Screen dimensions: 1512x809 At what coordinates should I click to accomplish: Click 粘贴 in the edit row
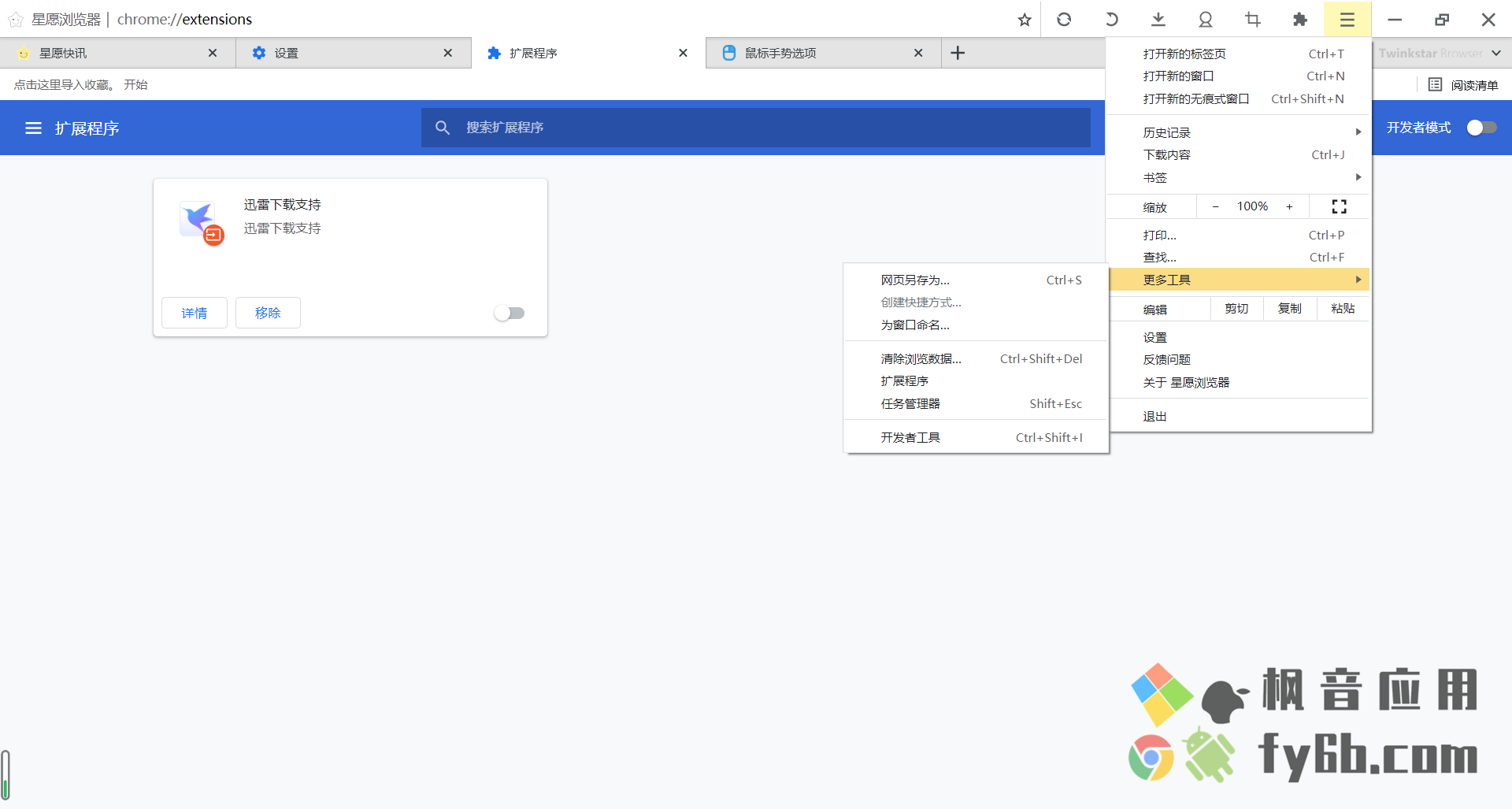point(1343,309)
